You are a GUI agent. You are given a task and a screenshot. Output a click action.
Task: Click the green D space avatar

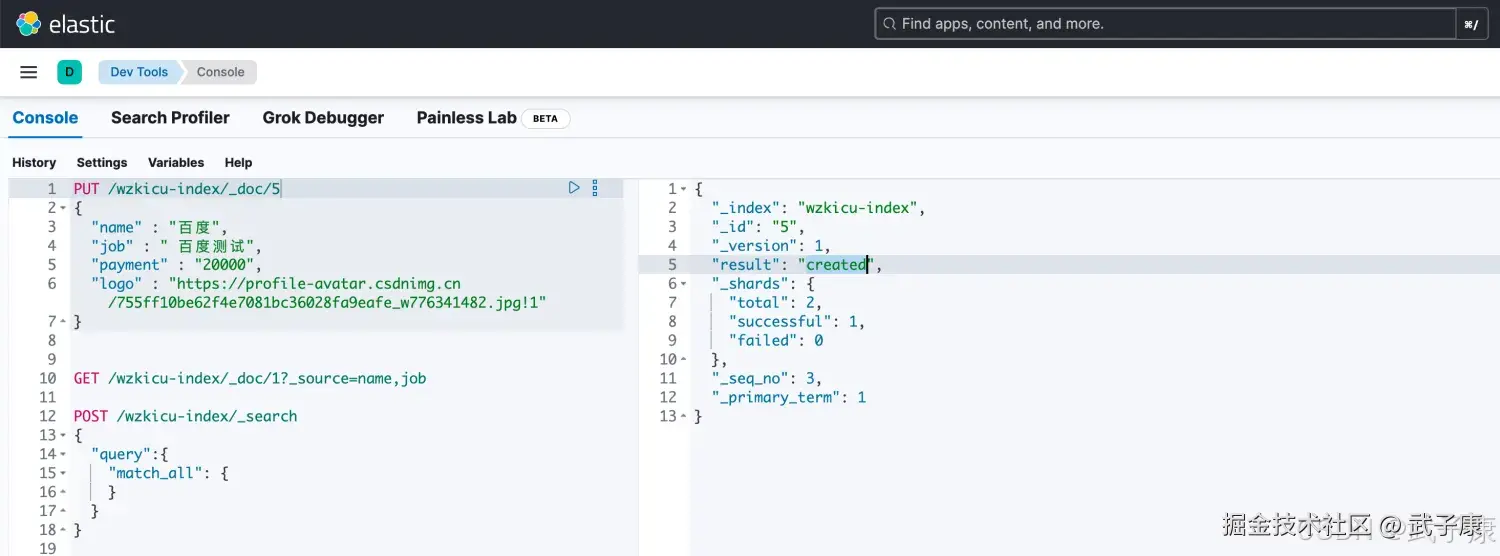pos(69,72)
